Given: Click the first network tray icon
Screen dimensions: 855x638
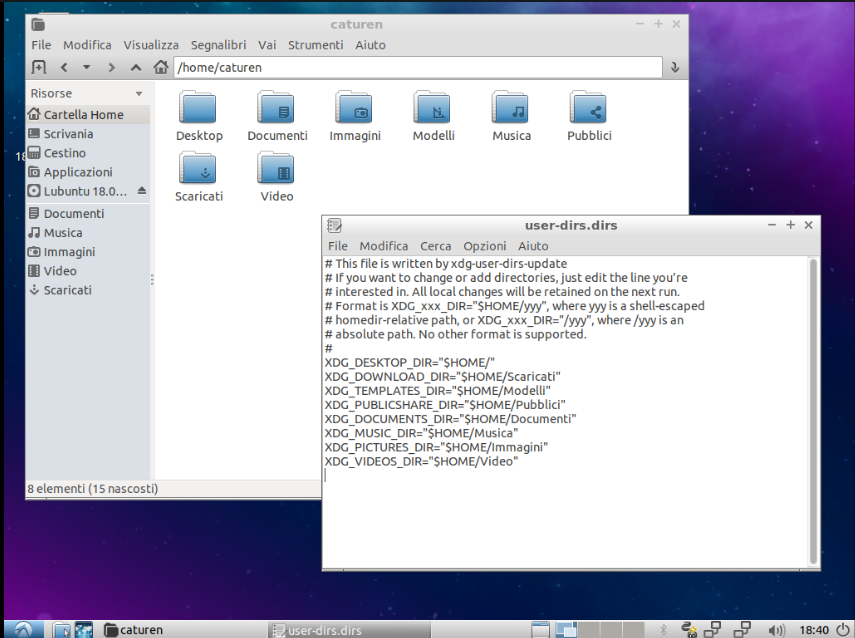Looking at the screenshot, I should point(712,630).
